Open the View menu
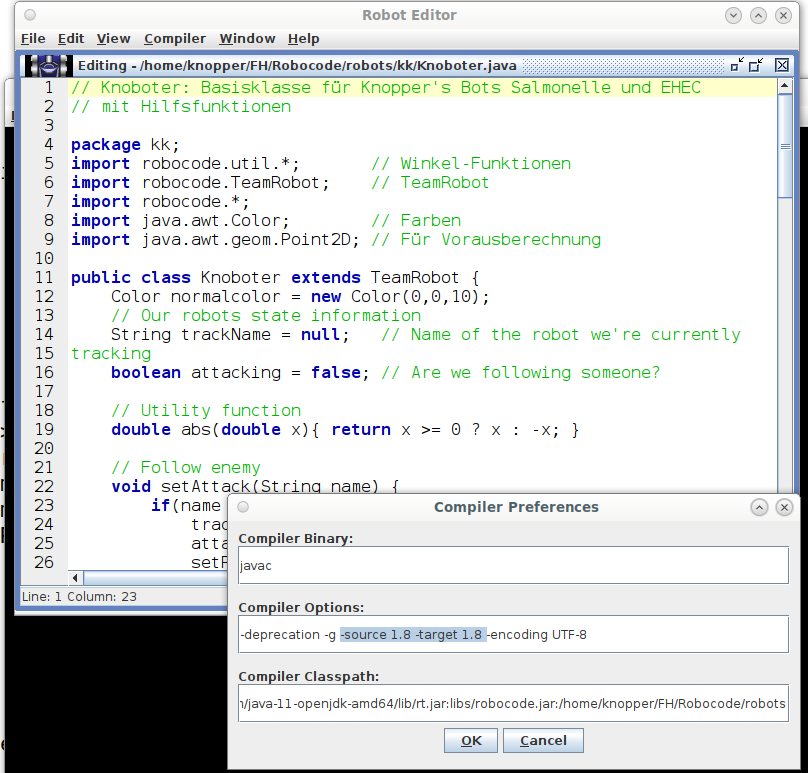Viewport: 808px width, 773px height. pyautogui.click(x=114, y=39)
